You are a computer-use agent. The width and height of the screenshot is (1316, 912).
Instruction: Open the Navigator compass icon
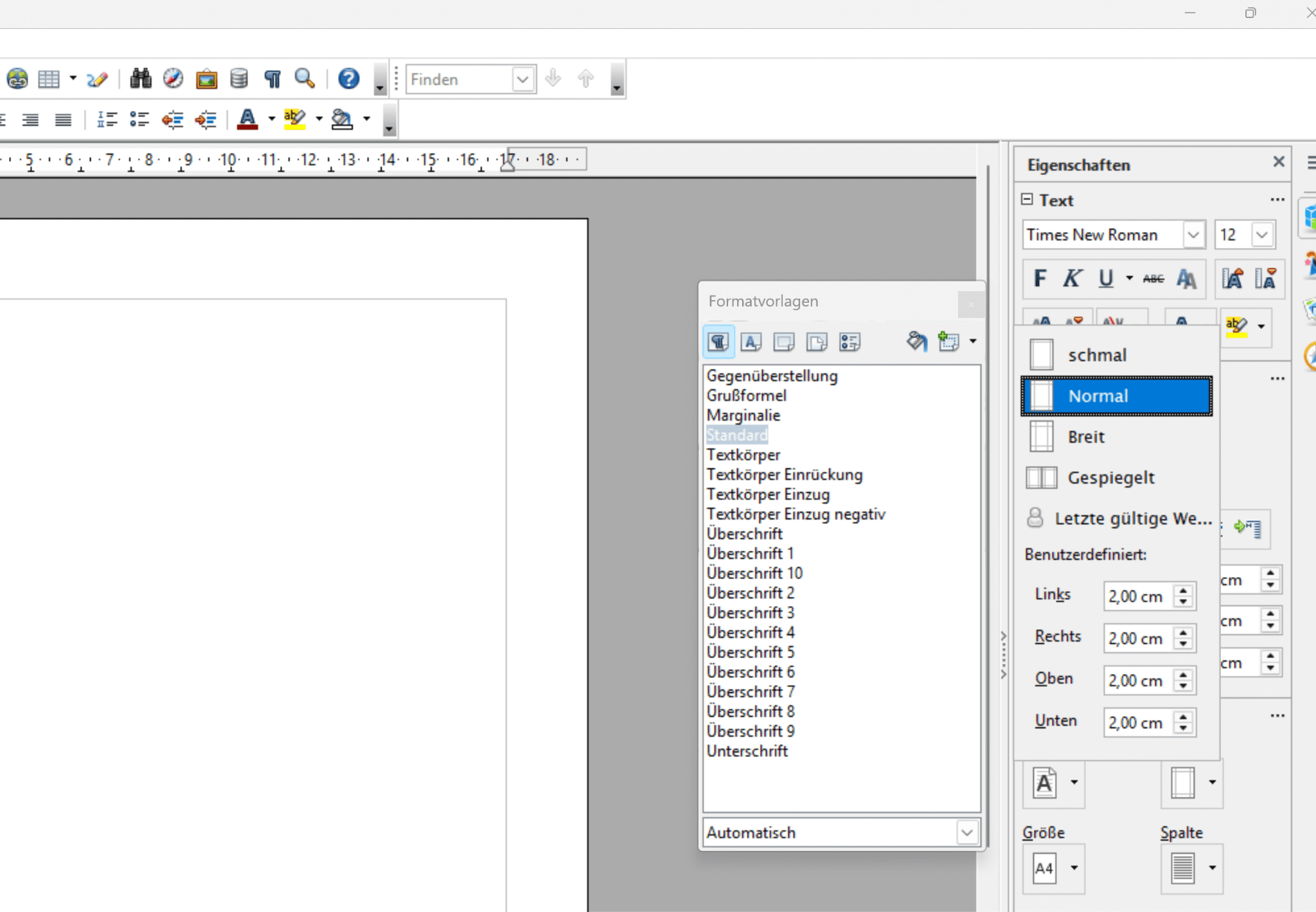(x=173, y=79)
